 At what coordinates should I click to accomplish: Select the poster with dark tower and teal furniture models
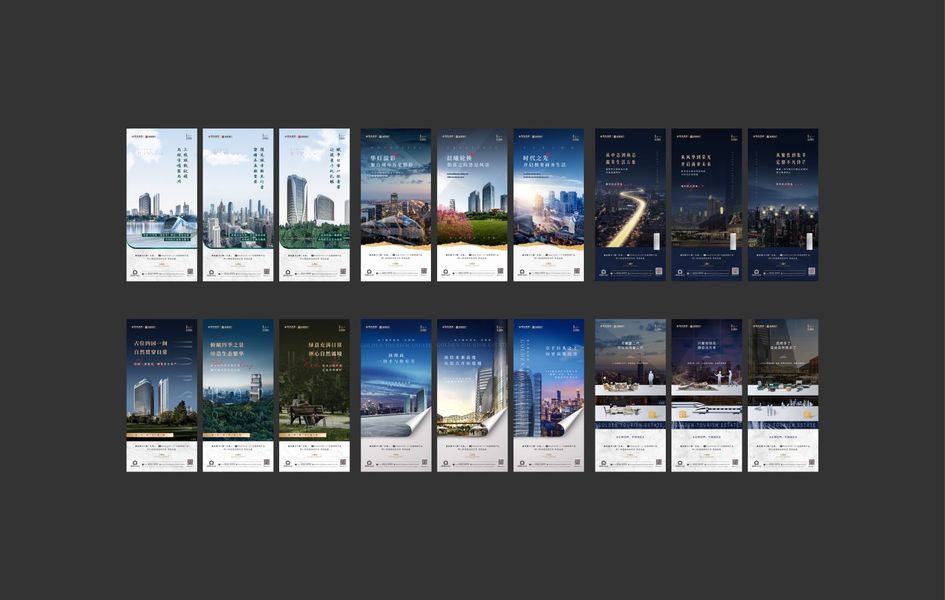[783, 395]
